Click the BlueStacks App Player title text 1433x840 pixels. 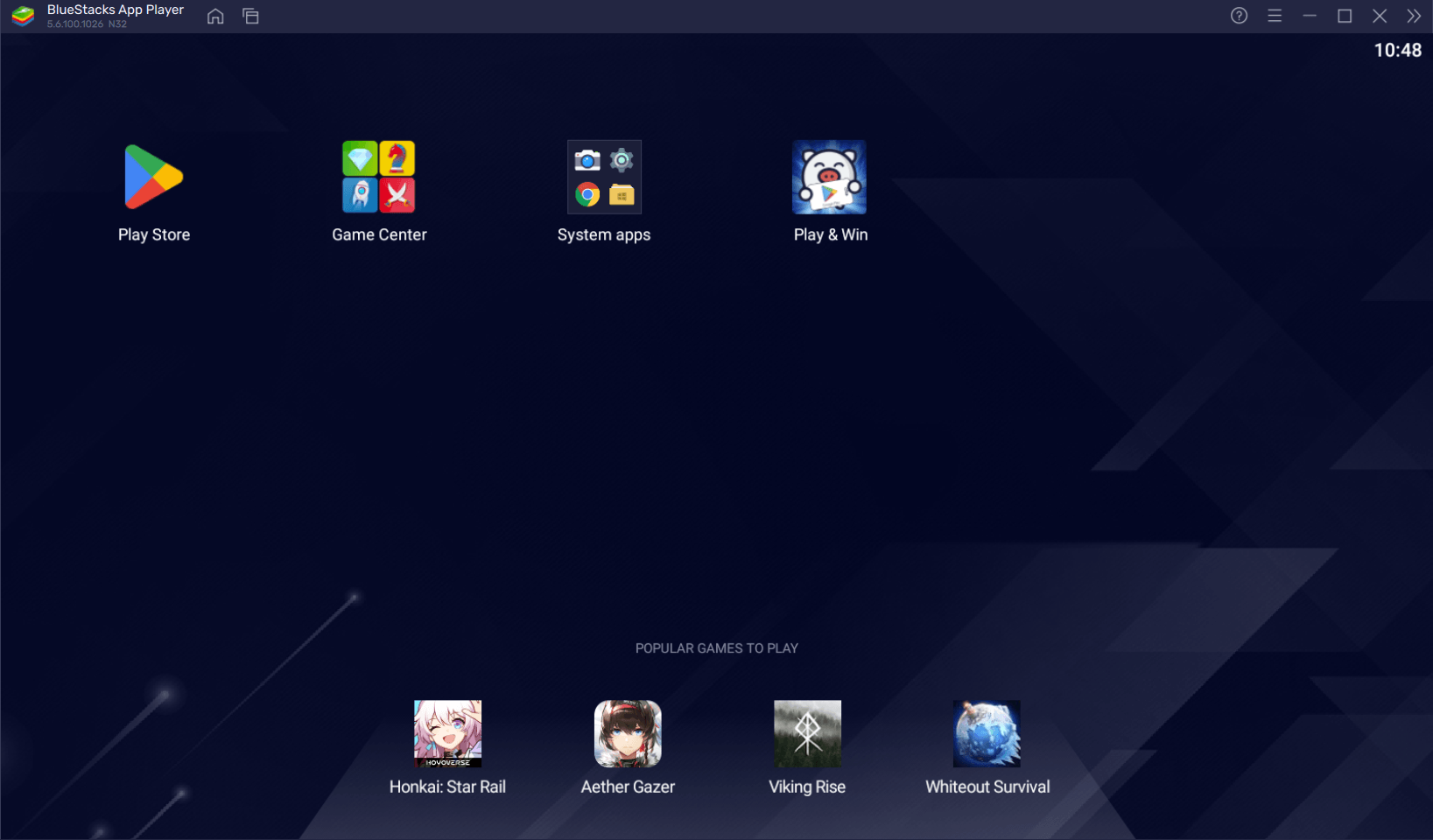coord(116,10)
